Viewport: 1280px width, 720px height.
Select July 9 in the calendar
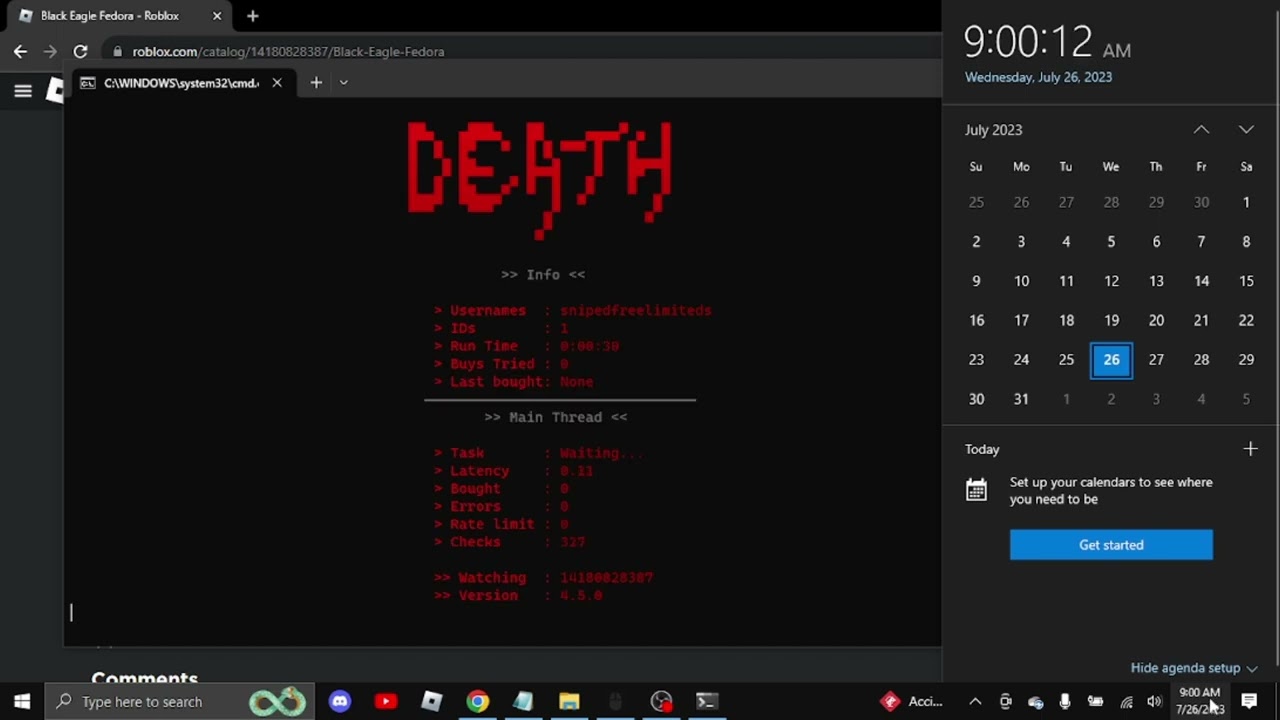click(x=976, y=281)
